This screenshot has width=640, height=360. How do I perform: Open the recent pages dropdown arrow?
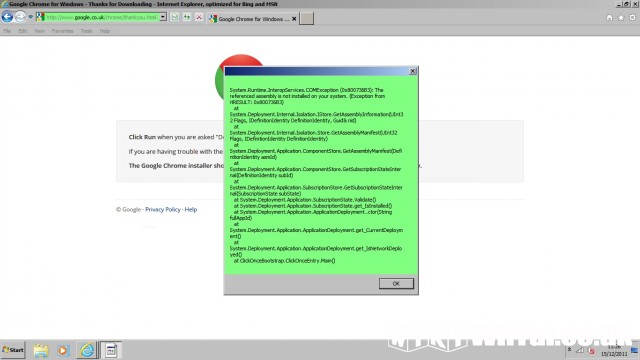pos(31,17)
